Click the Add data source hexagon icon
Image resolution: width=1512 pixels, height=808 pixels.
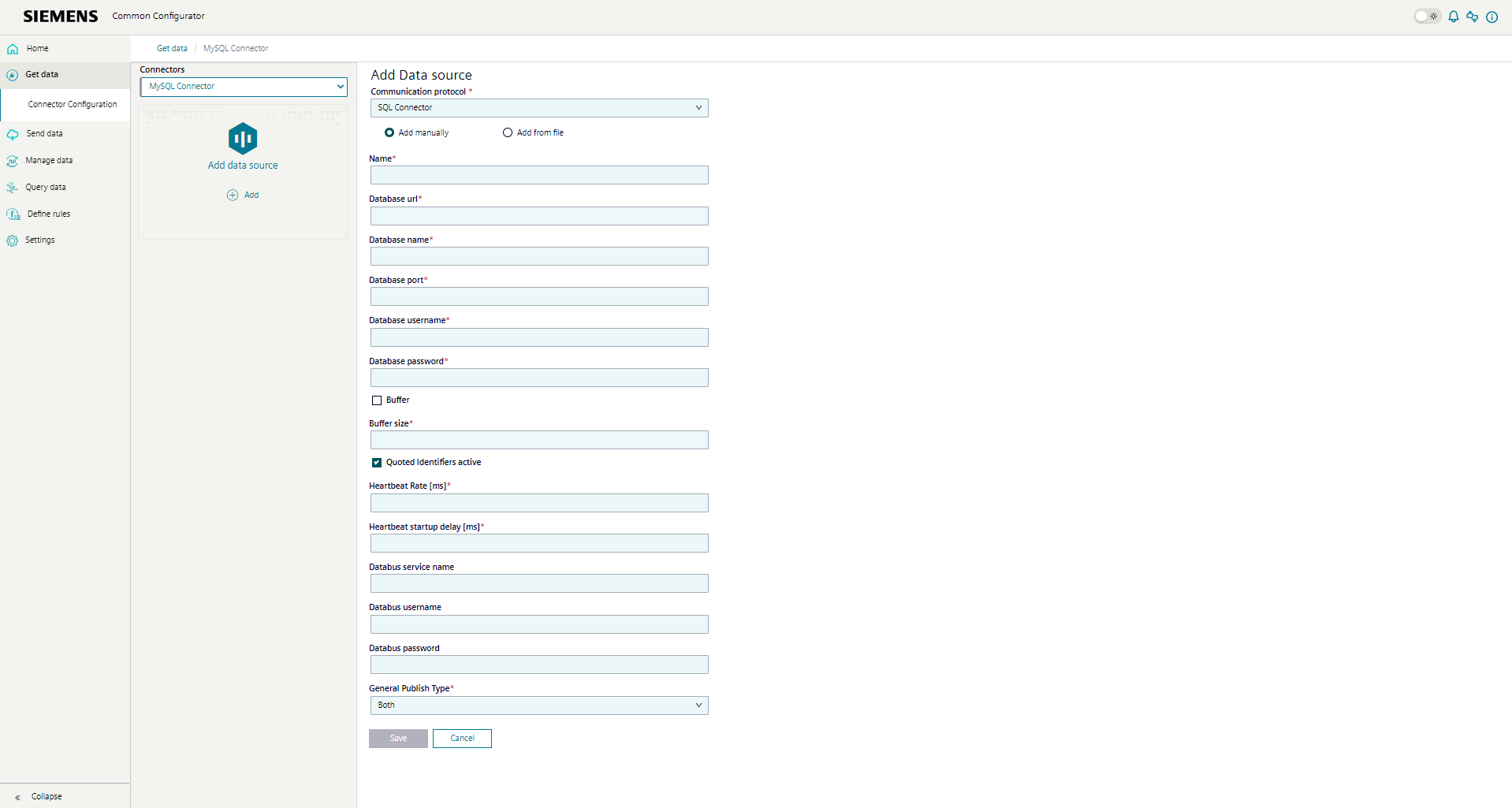[242, 138]
